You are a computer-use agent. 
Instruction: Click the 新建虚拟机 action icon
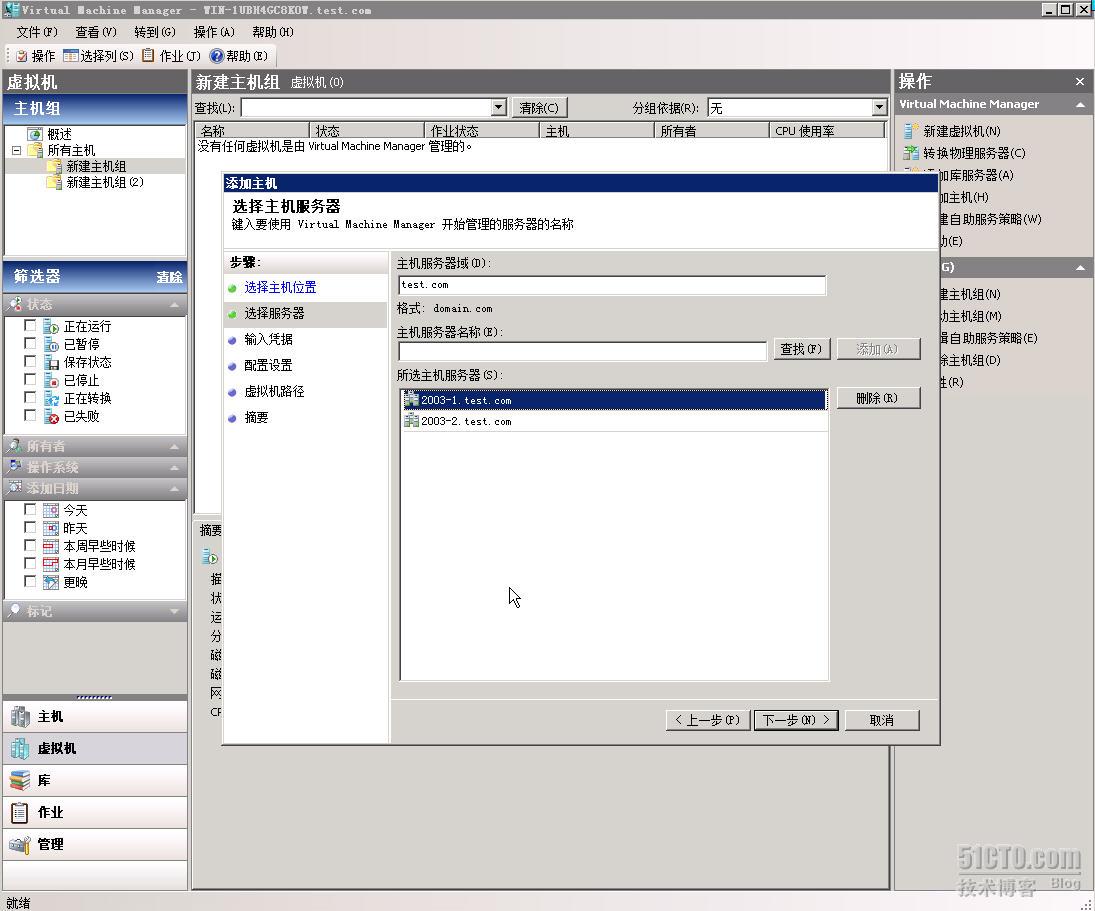pyautogui.click(x=911, y=131)
